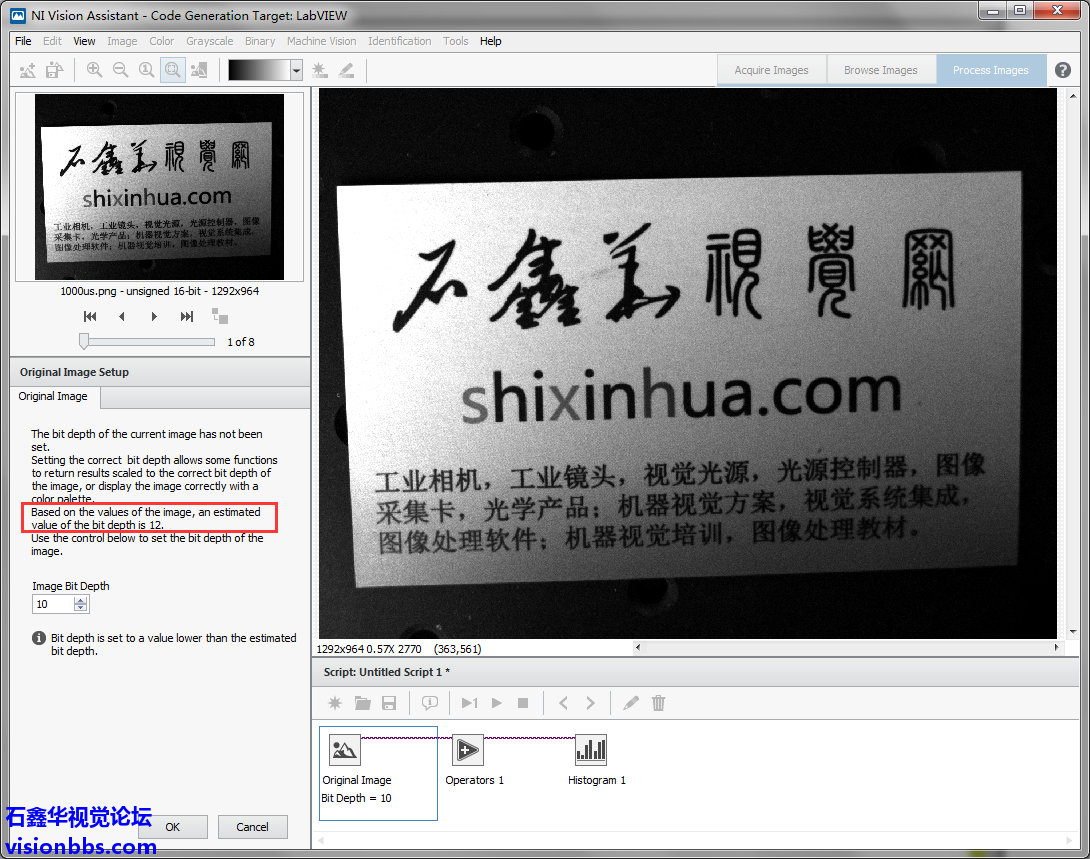1090x859 pixels.
Task: Click the bit depth info icon
Action: (39, 638)
